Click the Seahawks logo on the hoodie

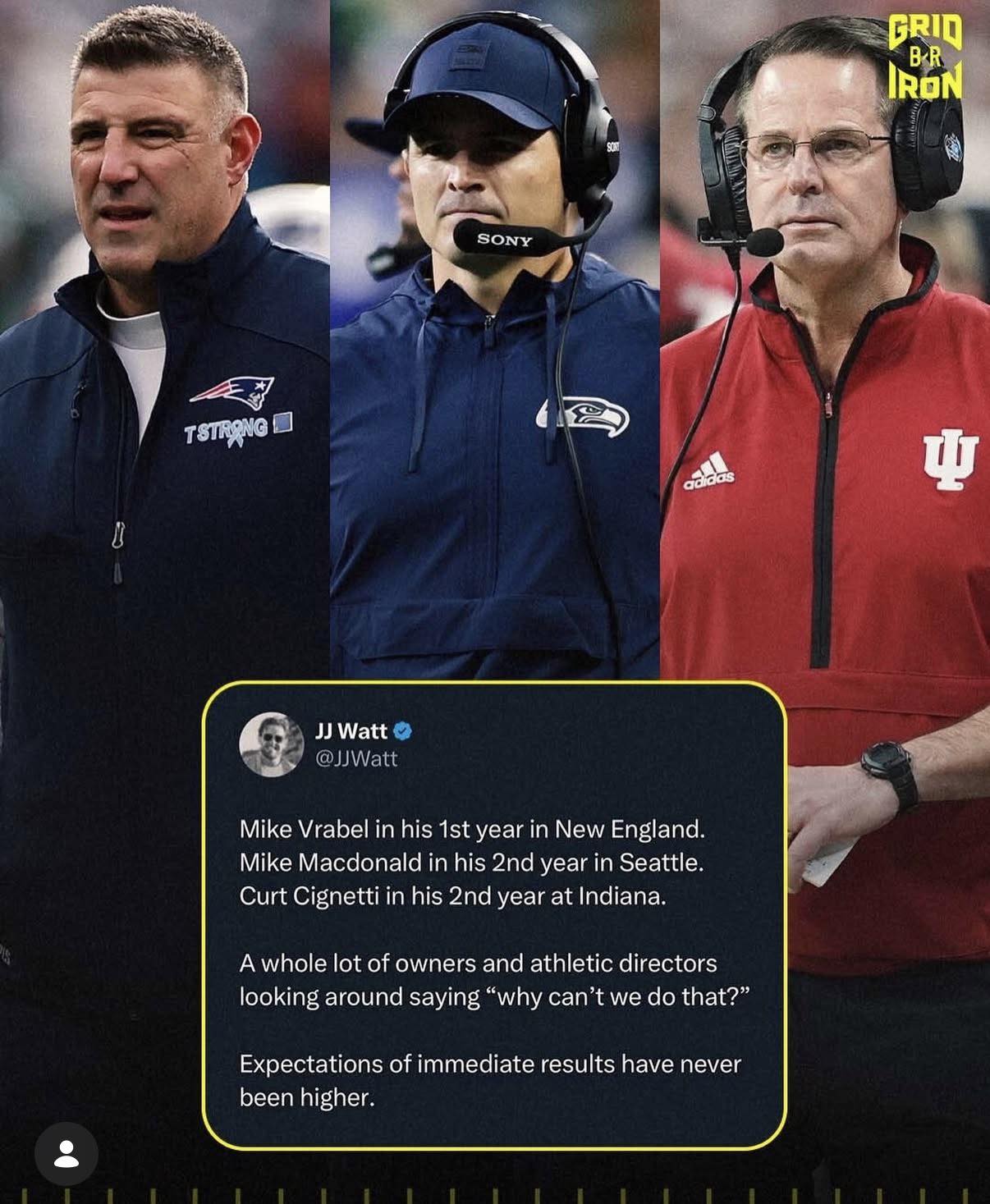tap(582, 417)
